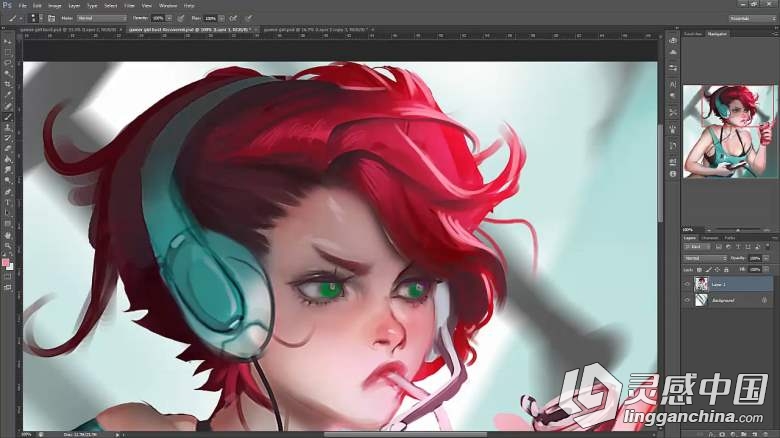The height and width of the screenshot is (438, 780).
Task: Enable airbrush mode in options bar
Action: pyautogui.click(x=233, y=18)
